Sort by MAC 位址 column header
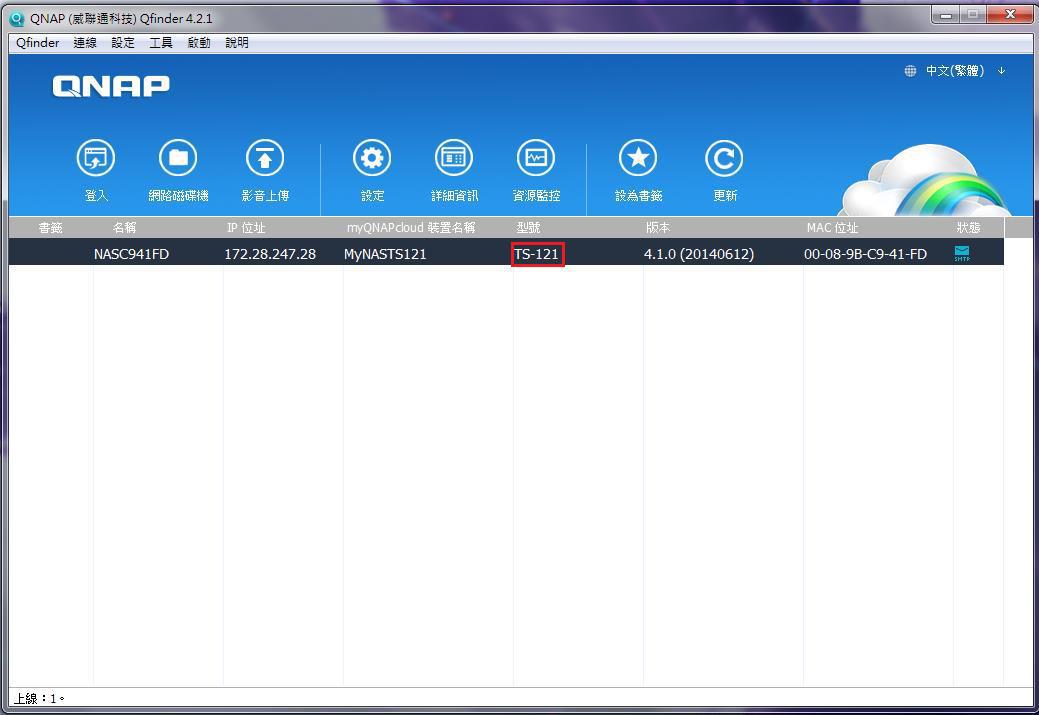Image resolution: width=1039 pixels, height=715 pixels. pyautogui.click(x=832, y=228)
